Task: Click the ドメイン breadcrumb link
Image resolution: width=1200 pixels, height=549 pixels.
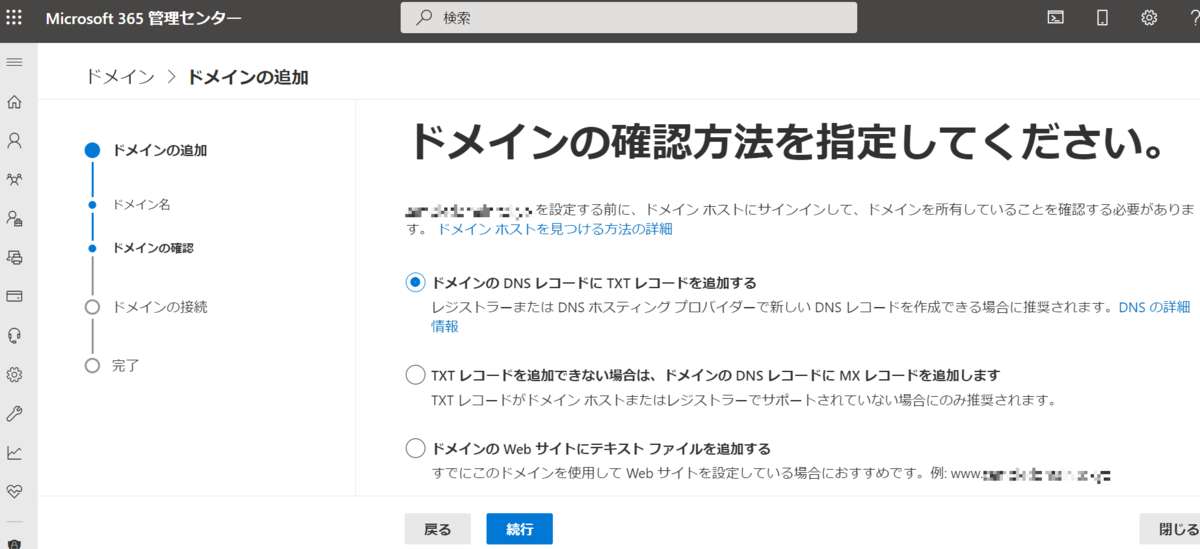Action: pos(120,77)
